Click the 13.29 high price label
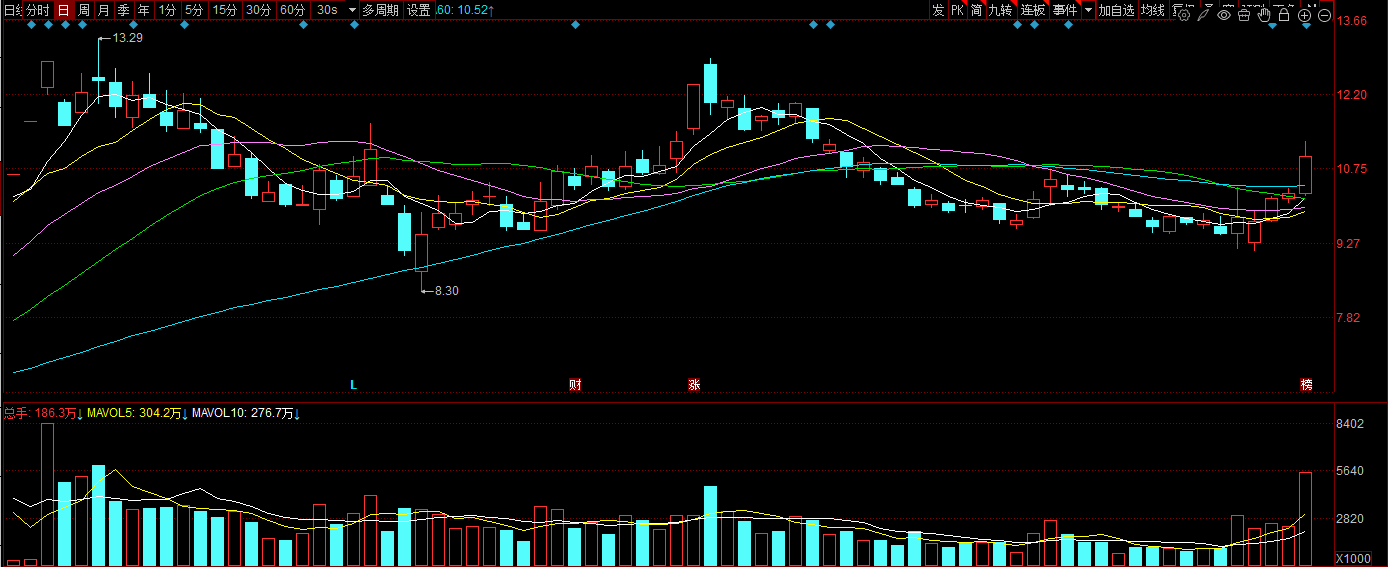Image resolution: width=1388 pixels, height=567 pixels. coord(127,37)
